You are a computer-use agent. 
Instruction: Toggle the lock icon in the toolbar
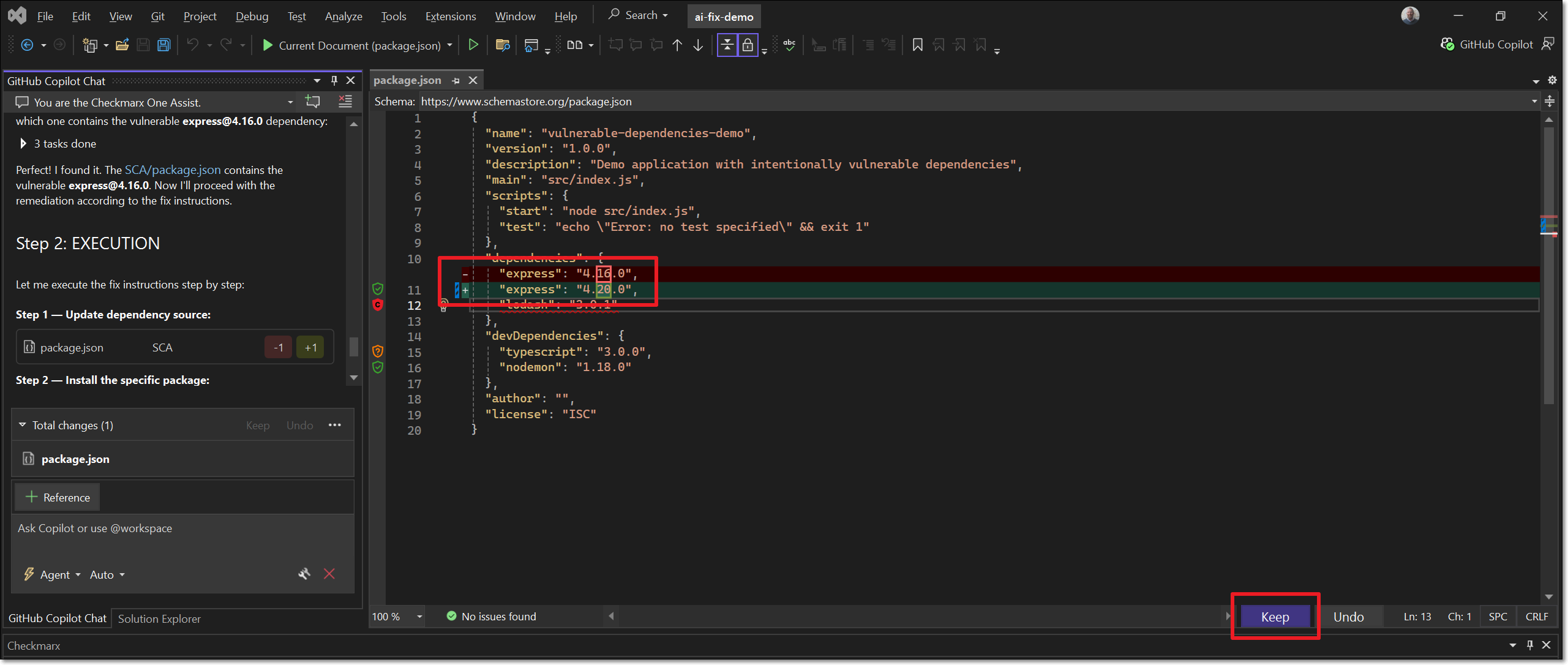tap(748, 45)
